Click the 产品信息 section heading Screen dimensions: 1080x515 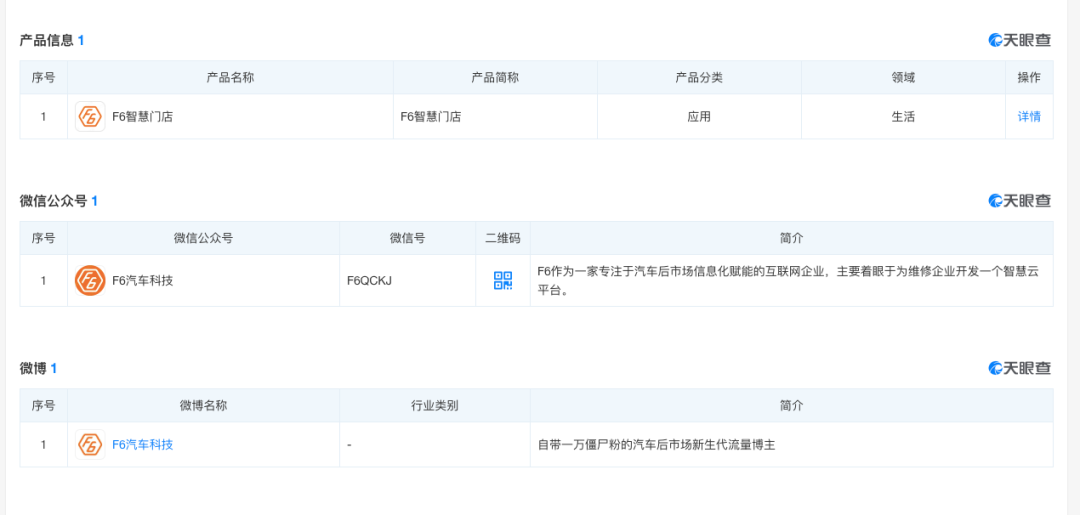pos(46,41)
